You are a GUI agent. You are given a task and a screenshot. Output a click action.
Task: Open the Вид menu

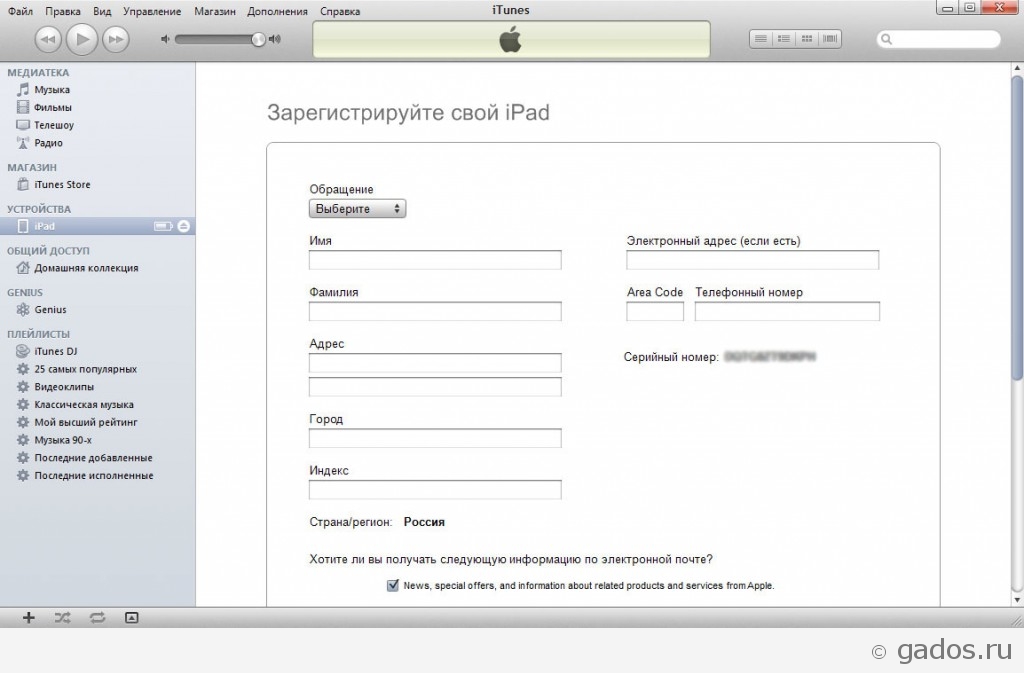102,11
